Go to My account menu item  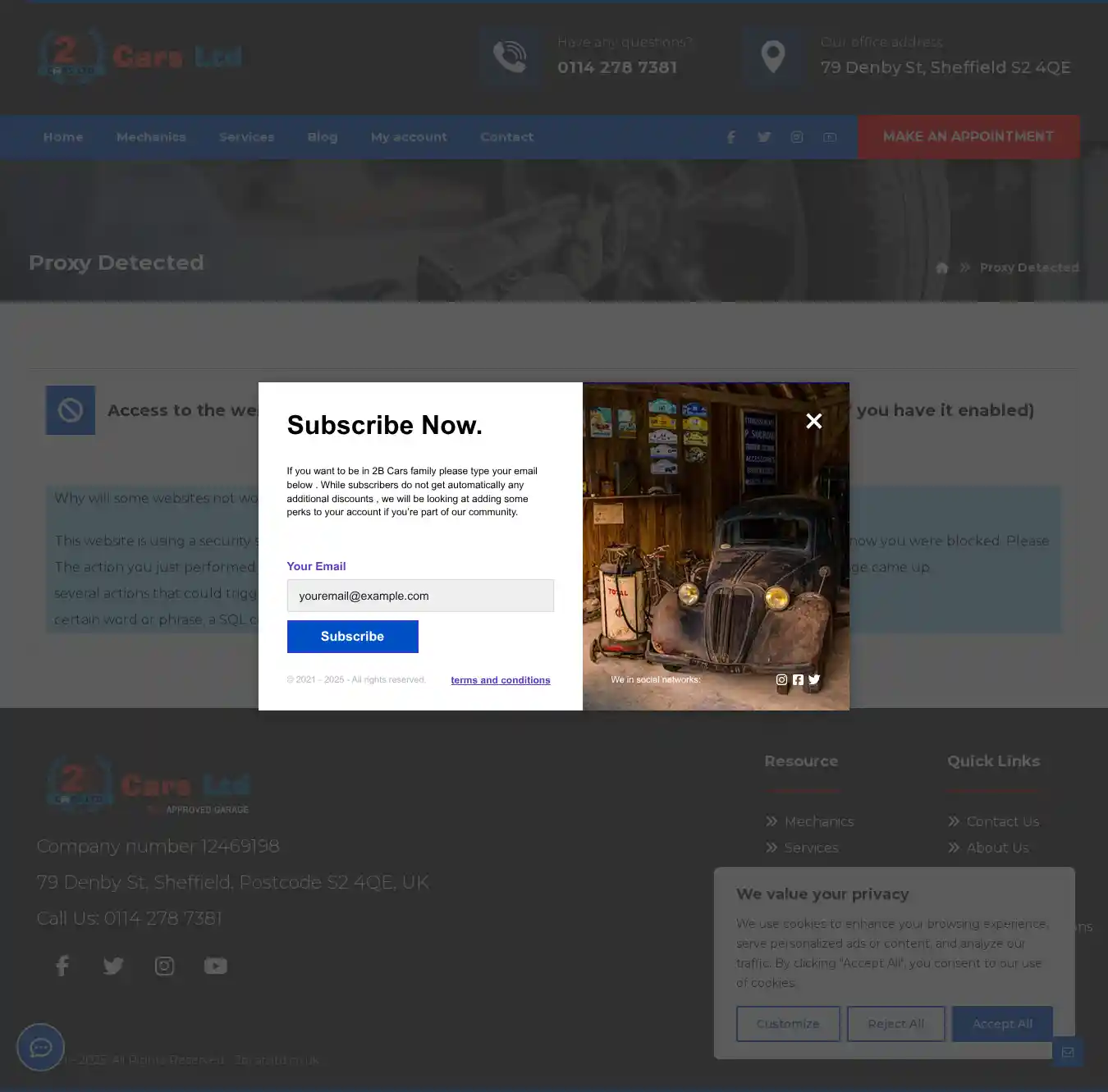click(409, 137)
